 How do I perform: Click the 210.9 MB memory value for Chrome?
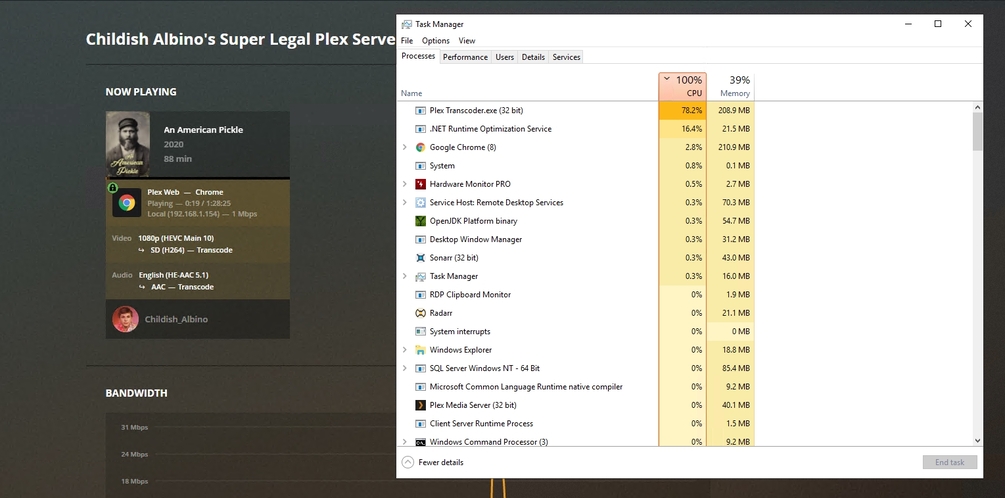coord(735,147)
